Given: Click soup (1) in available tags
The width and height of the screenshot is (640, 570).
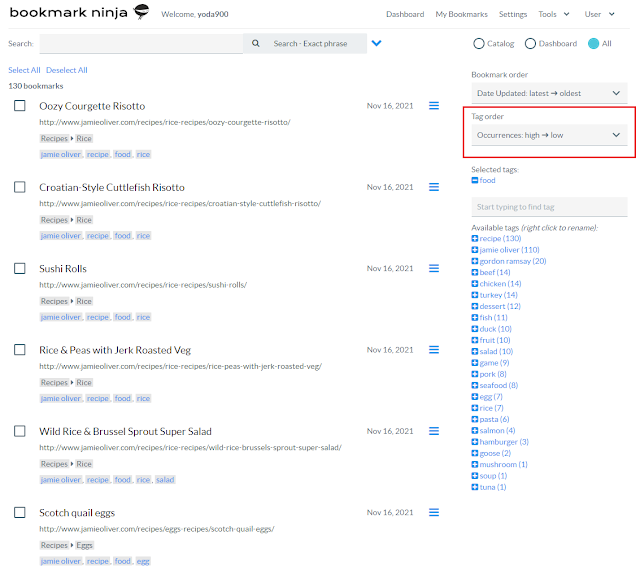Looking at the screenshot, I should coord(493,476).
